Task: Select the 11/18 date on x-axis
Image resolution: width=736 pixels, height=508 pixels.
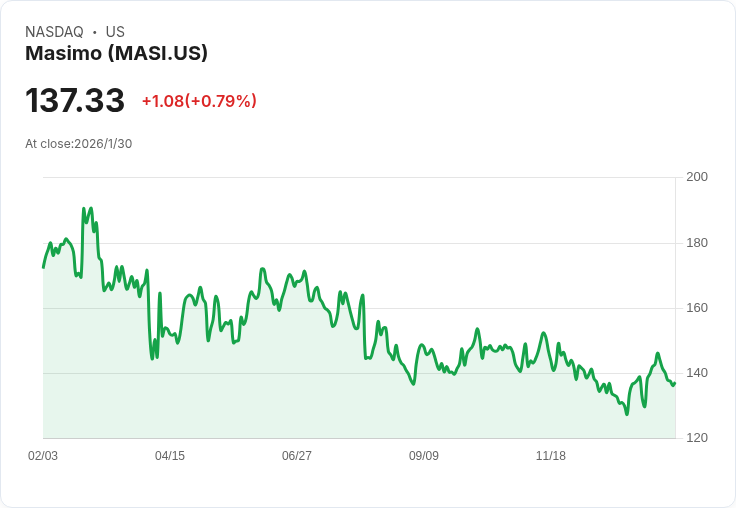Action: click(x=551, y=456)
